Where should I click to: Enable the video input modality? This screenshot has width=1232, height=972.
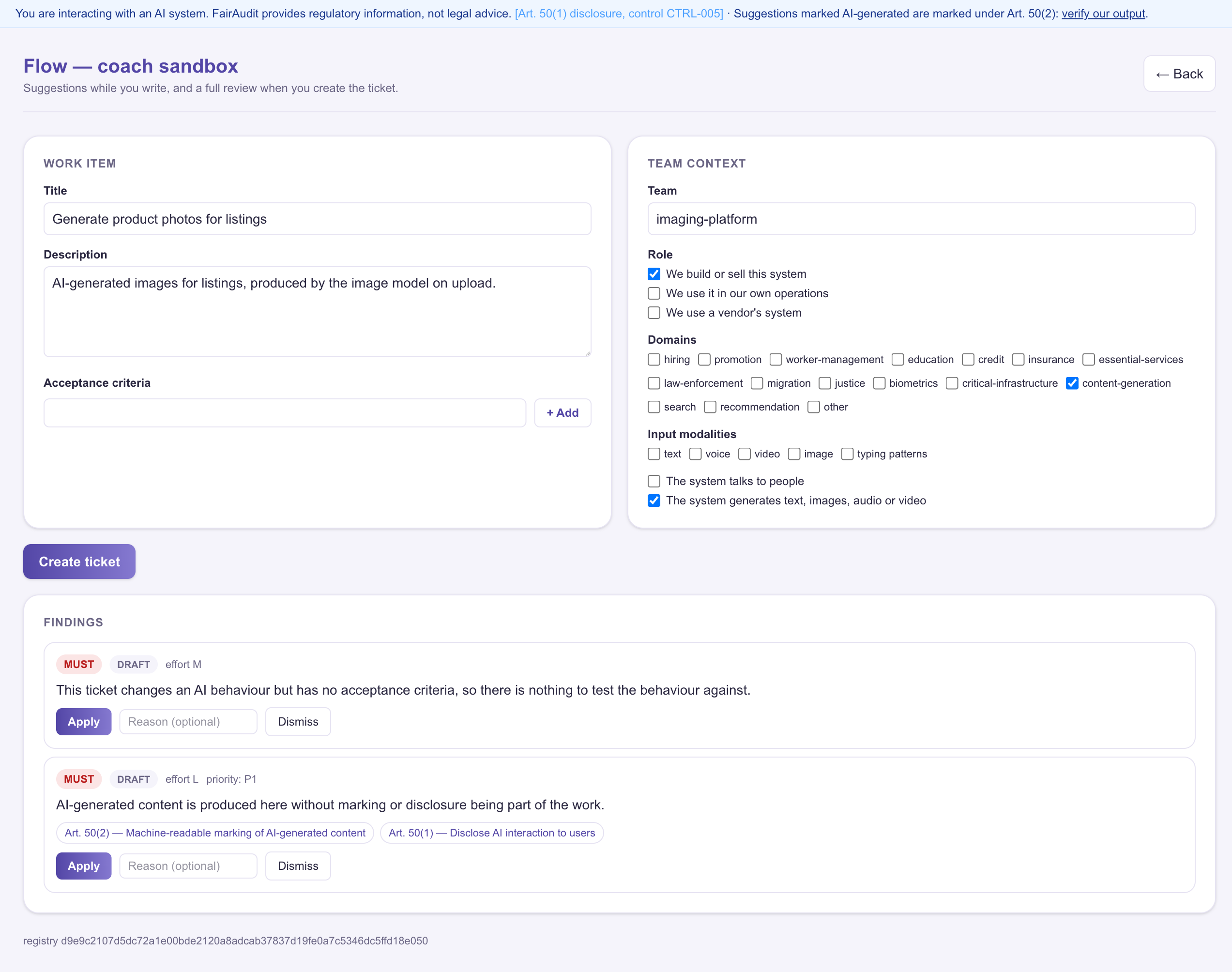click(x=745, y=454)
